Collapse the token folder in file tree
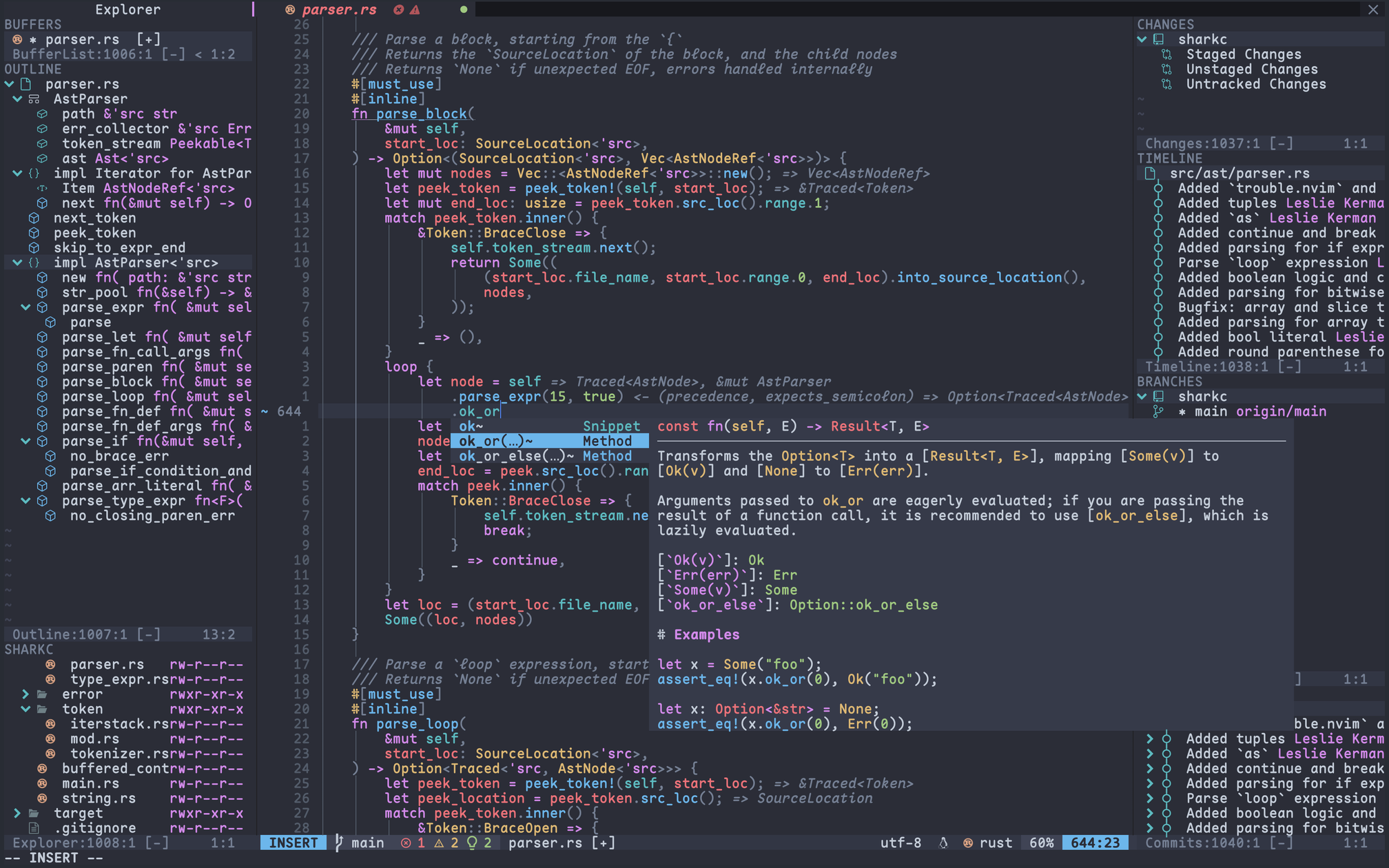The width and height of the screenshot is (1389, 868). 25,710
